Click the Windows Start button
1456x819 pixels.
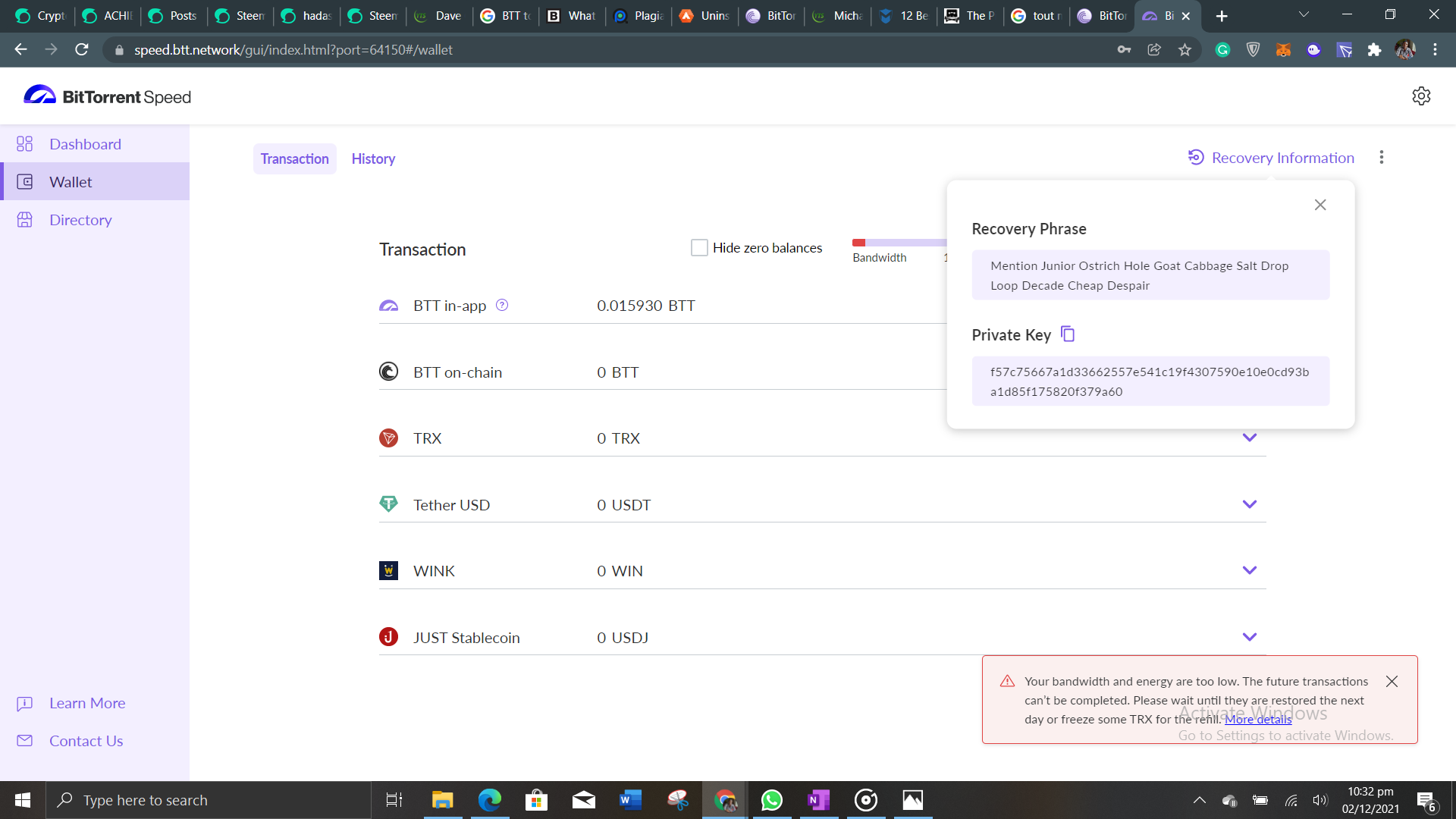(23, 800)
